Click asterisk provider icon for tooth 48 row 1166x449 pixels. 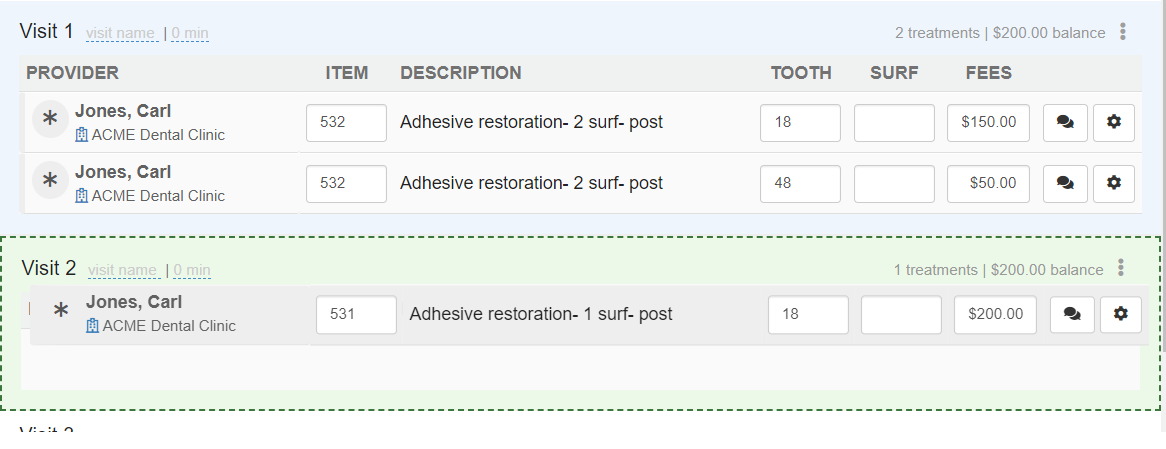point(50,180)
